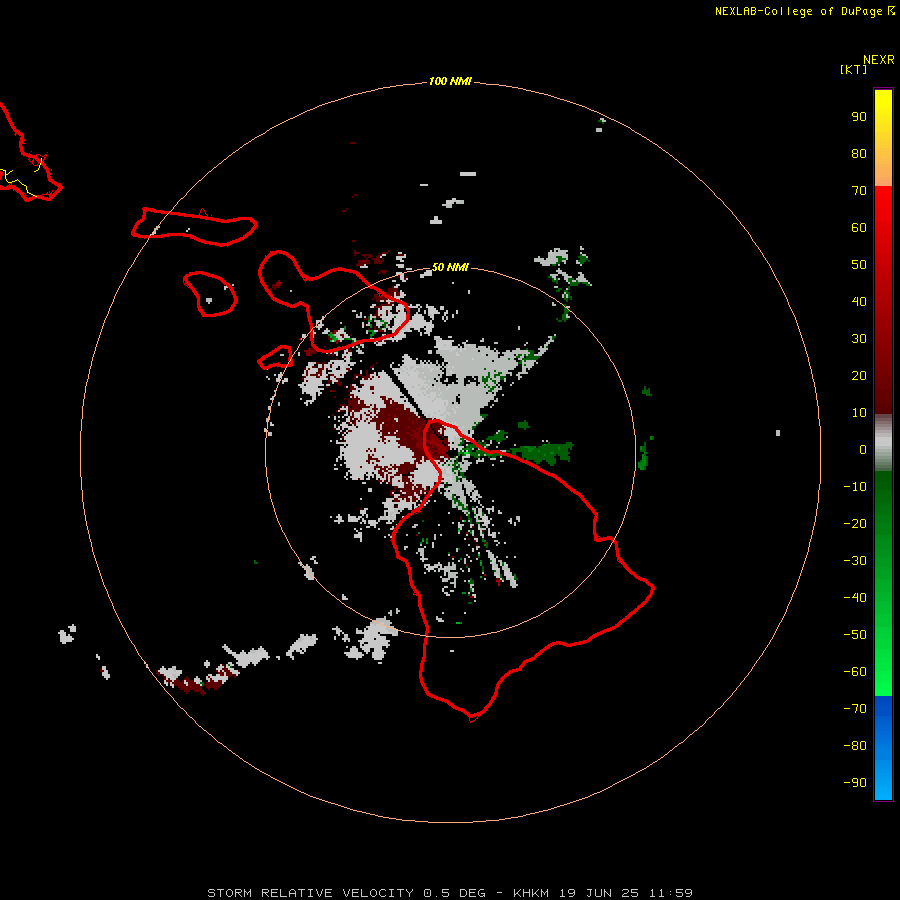This screenshot has width=900, height=900.
Task: Select the -60 value on the velocity scale
Action: pyautogui.click(x=855, y=672)
